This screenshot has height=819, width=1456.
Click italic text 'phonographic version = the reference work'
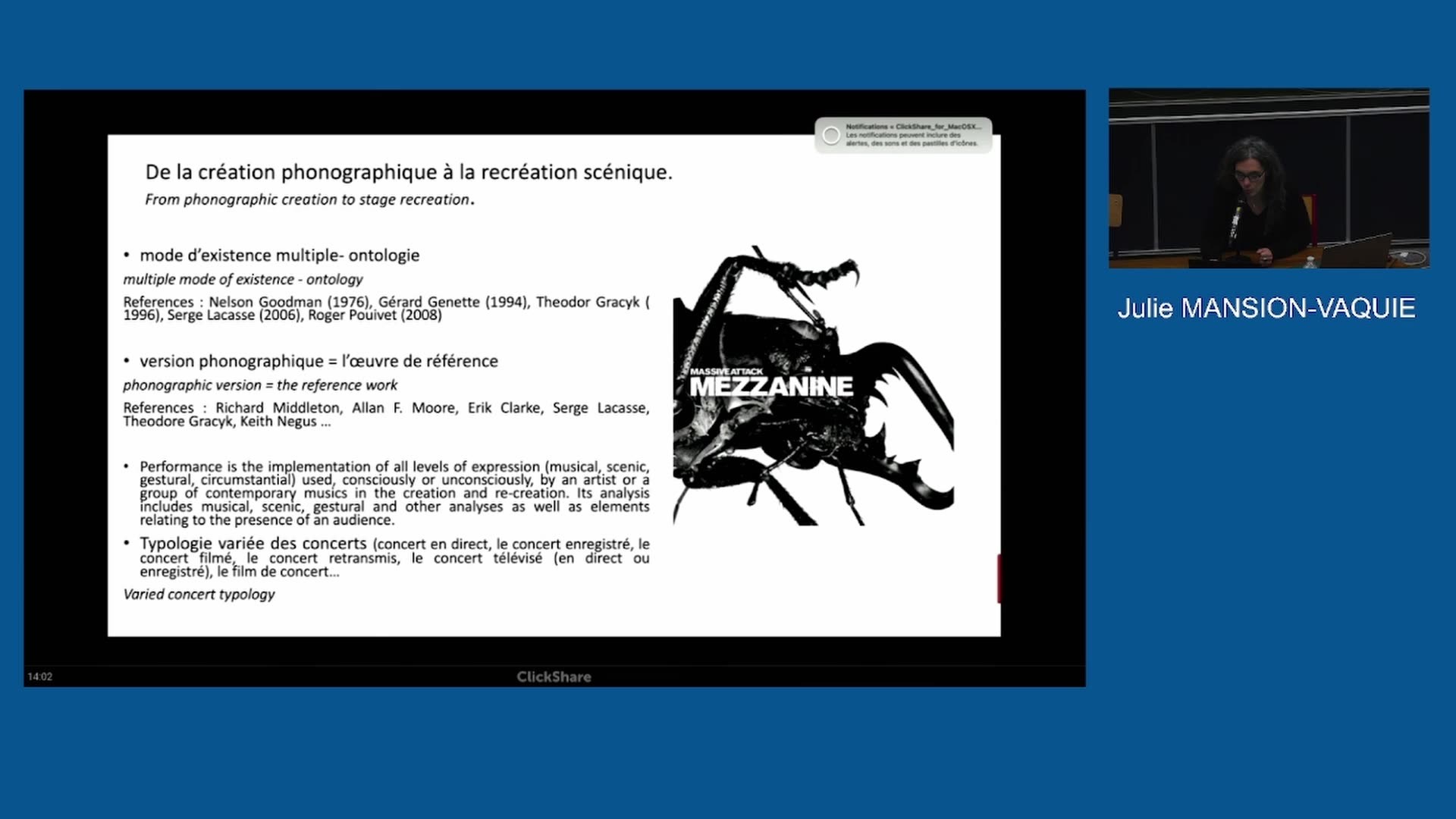tap(260, 385)
